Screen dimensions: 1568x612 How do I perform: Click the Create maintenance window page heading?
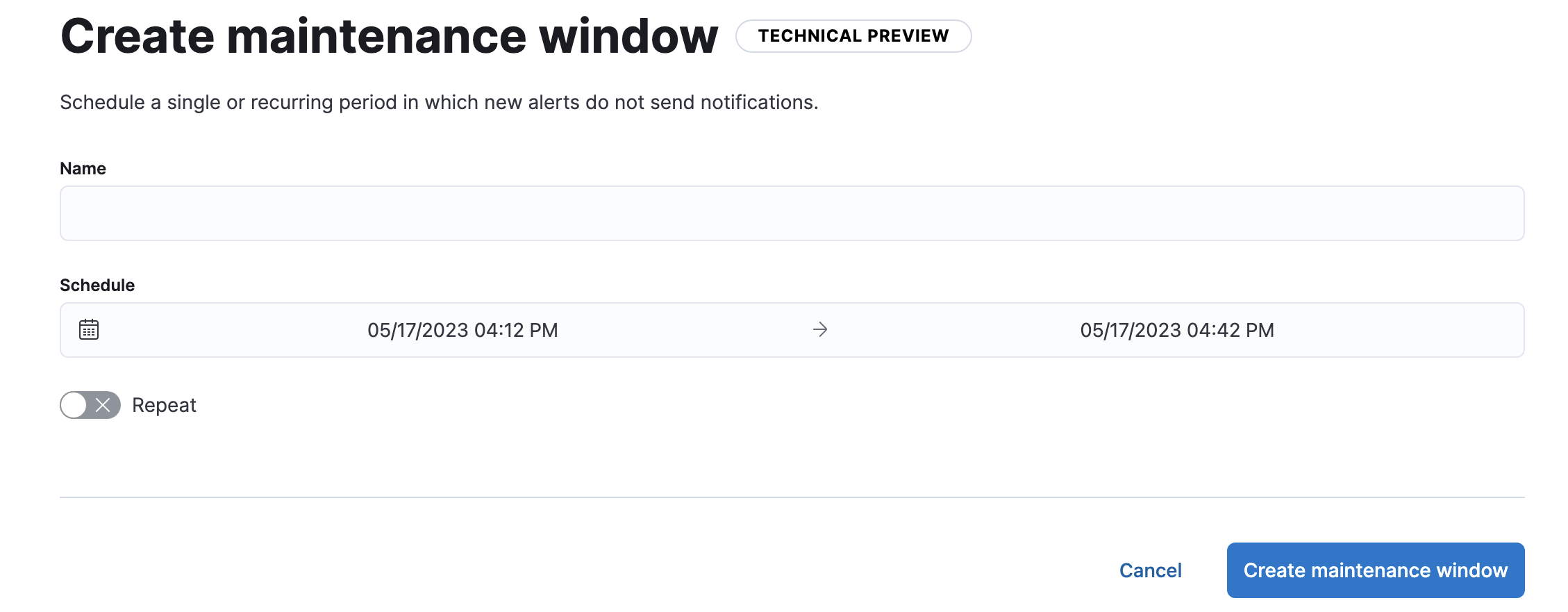[389, 36]
